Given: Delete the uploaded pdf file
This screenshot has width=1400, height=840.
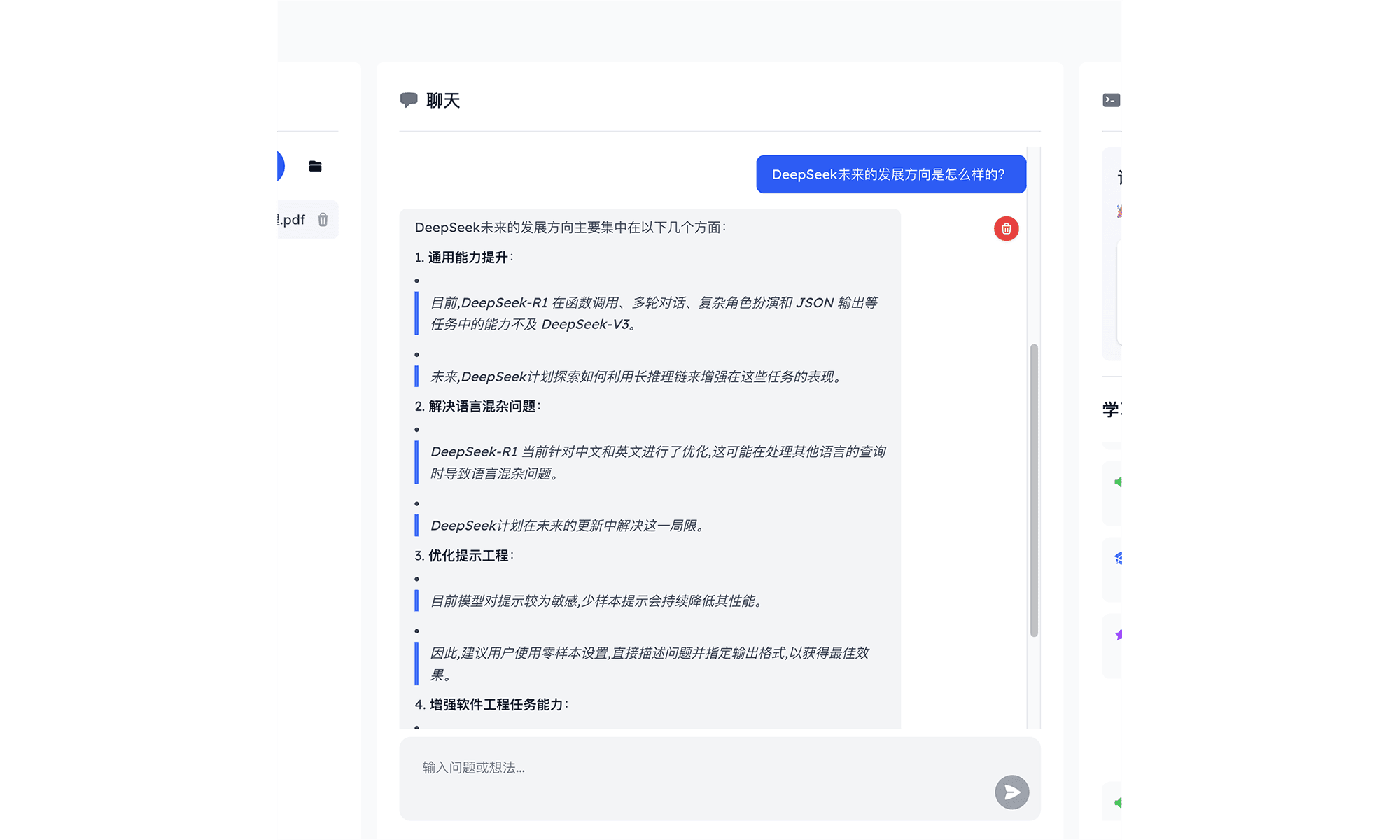Looking at the screenshot, I should coord(323,220).
